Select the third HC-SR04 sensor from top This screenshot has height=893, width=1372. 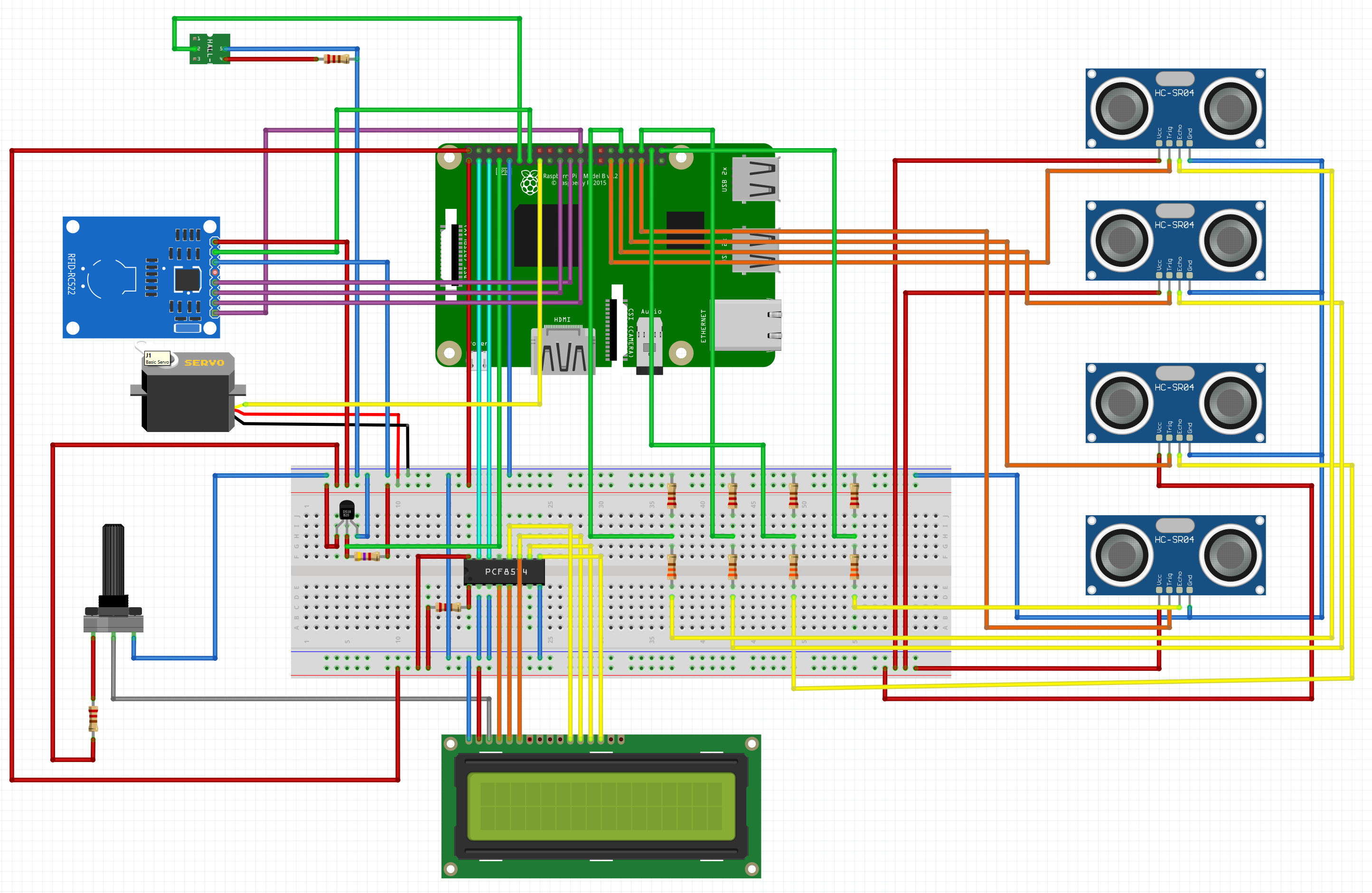pyautogui.click(x=1175, y=403)
